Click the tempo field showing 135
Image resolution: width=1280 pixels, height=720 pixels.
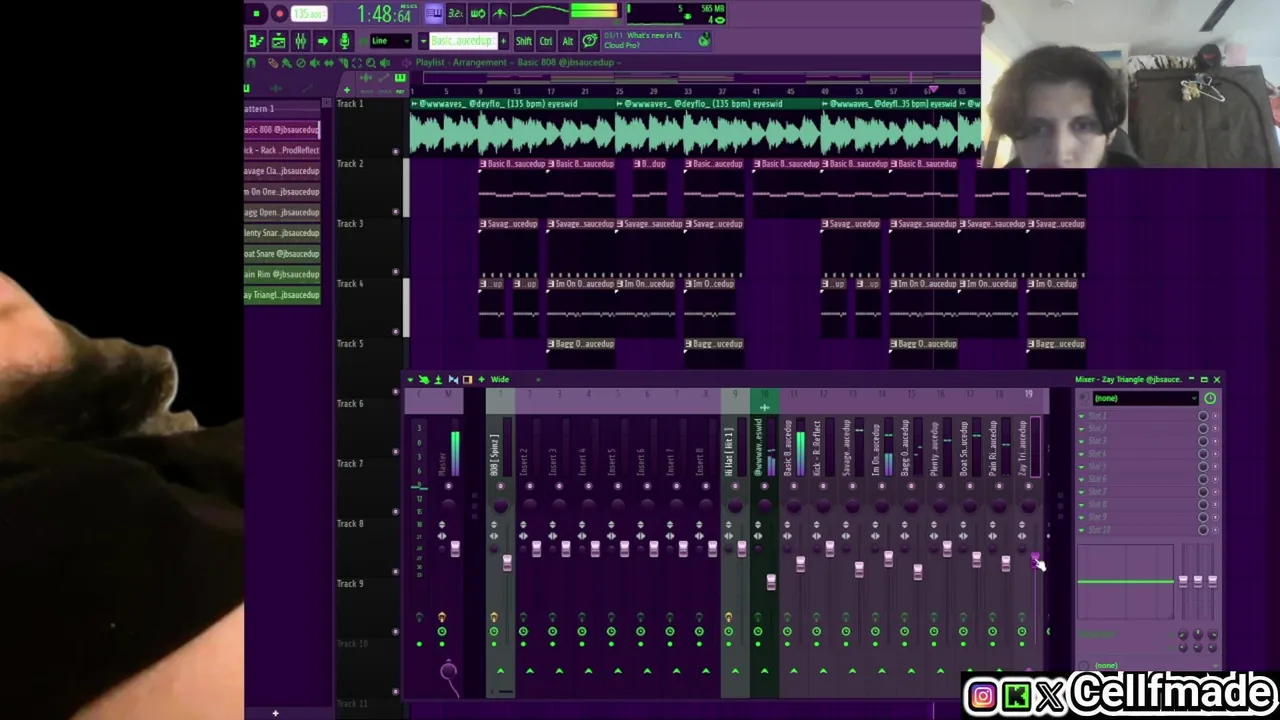click(x=310, y=14)
